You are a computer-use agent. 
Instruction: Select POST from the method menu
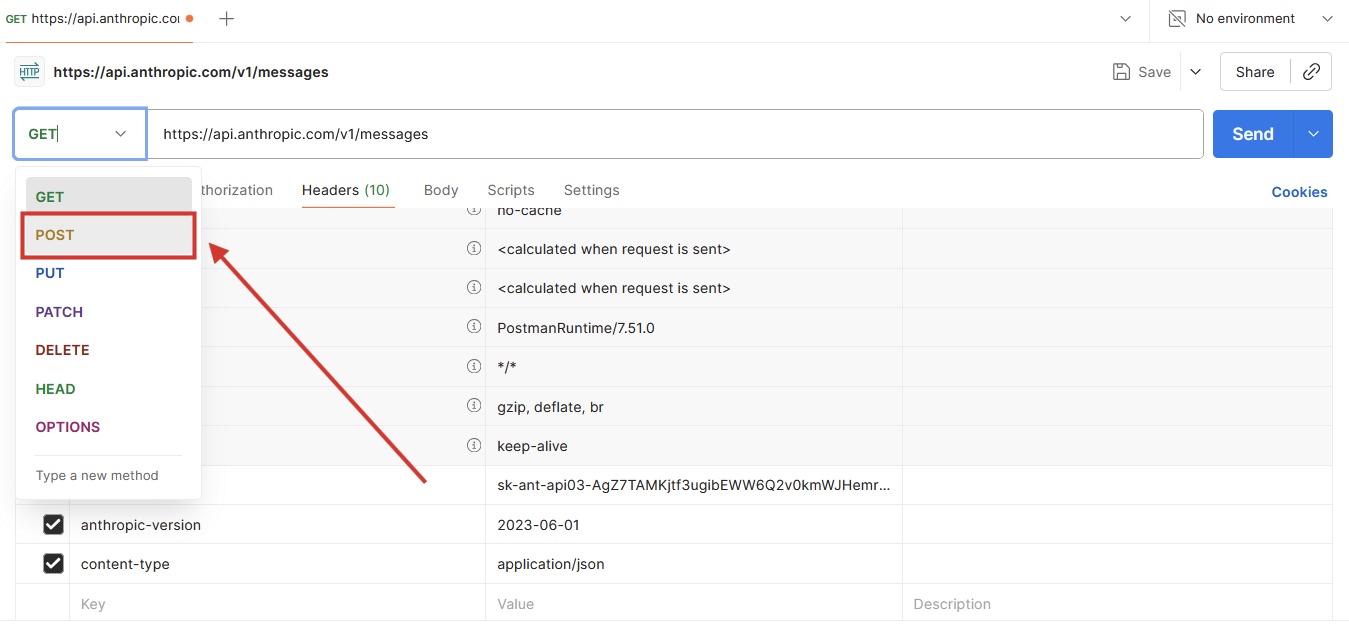[54, 234]
